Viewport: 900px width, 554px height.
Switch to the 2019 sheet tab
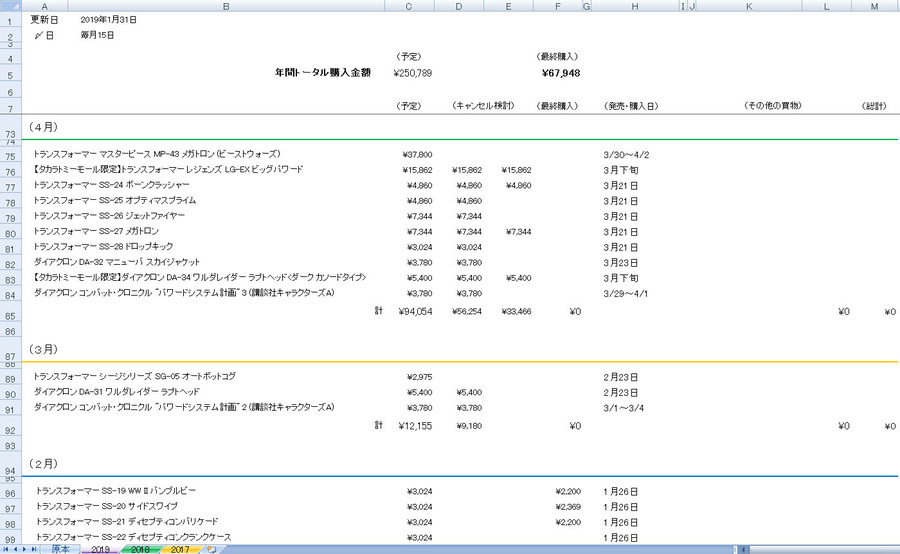(x=100, y=549)
